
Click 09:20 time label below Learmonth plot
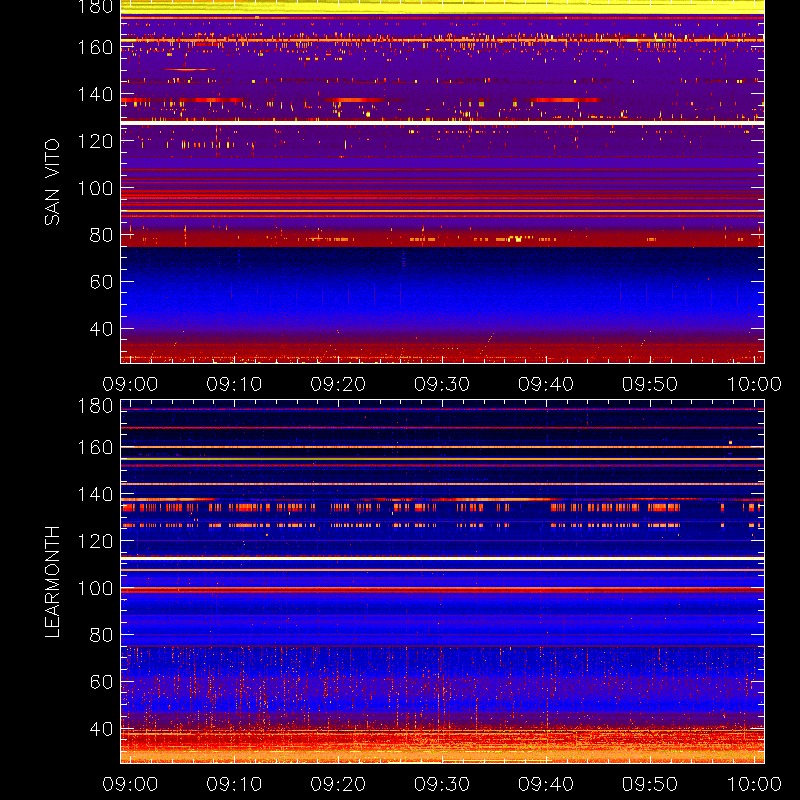338,784
